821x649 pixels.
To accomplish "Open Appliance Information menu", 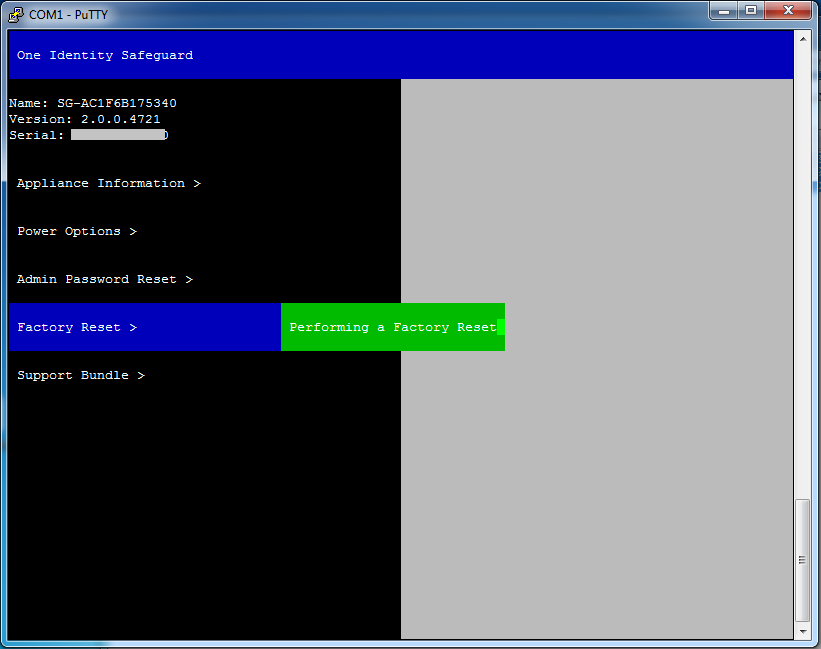I will [x=109, y=183].
